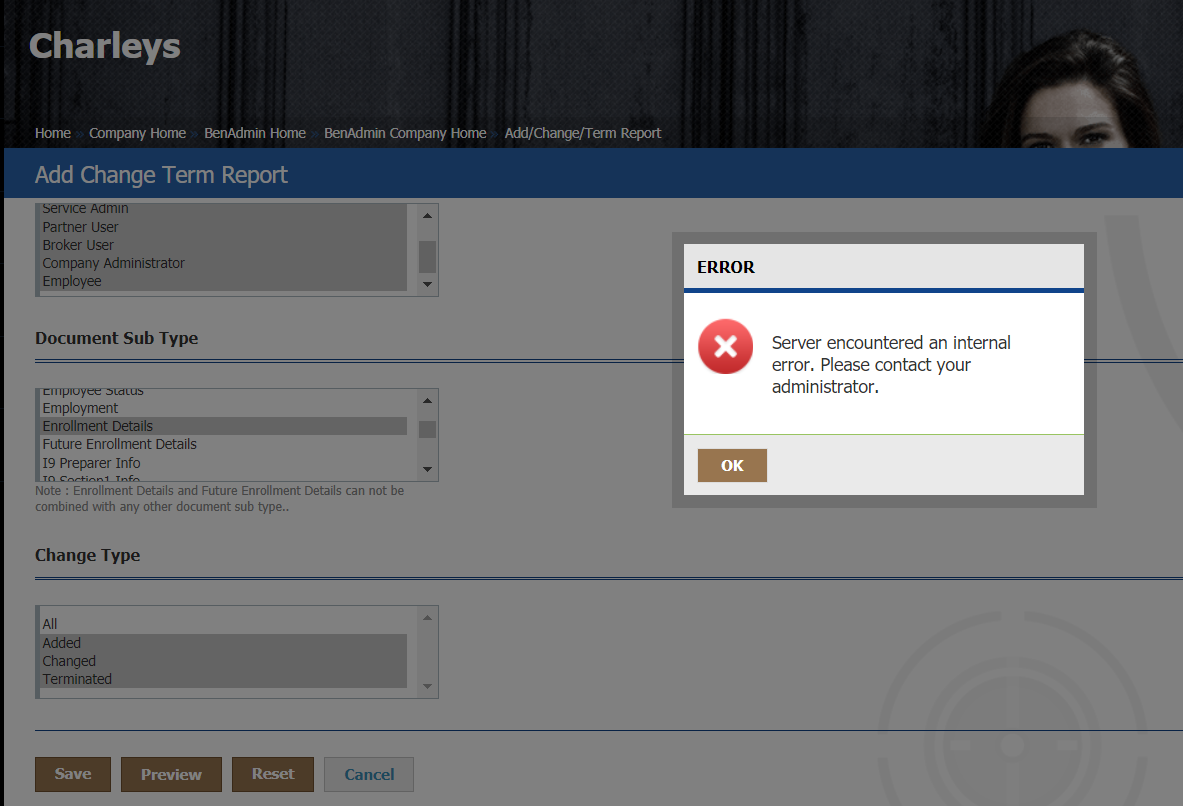
Task: Reset the report form
Action: click(273, 774)
